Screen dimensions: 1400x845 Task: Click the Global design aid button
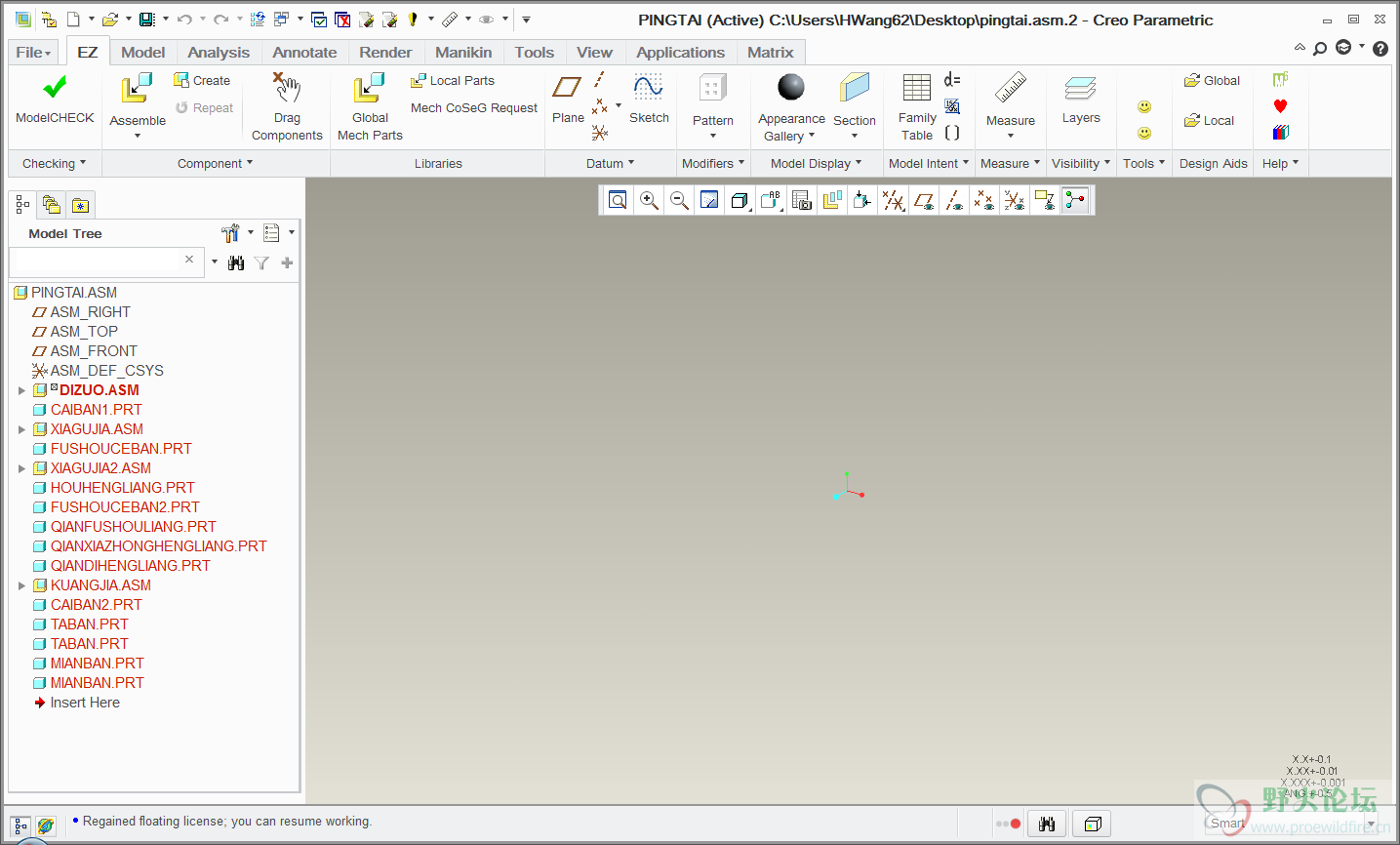tap(1212, 80)
